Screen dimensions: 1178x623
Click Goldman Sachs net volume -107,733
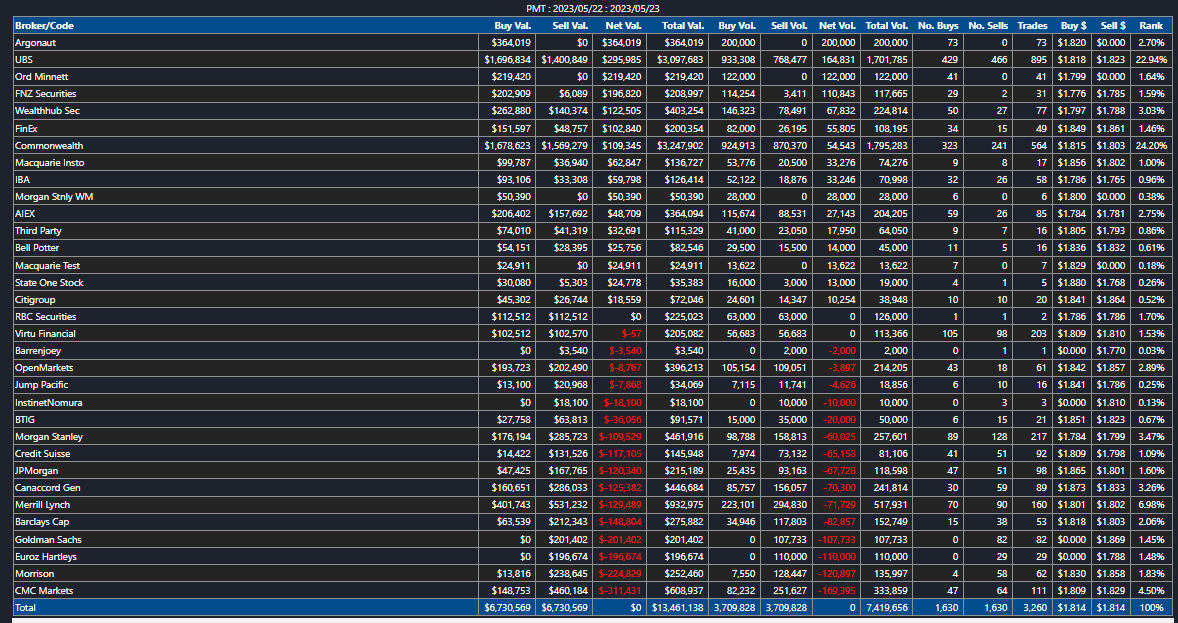pyautogui.click(x=837, y=540)
